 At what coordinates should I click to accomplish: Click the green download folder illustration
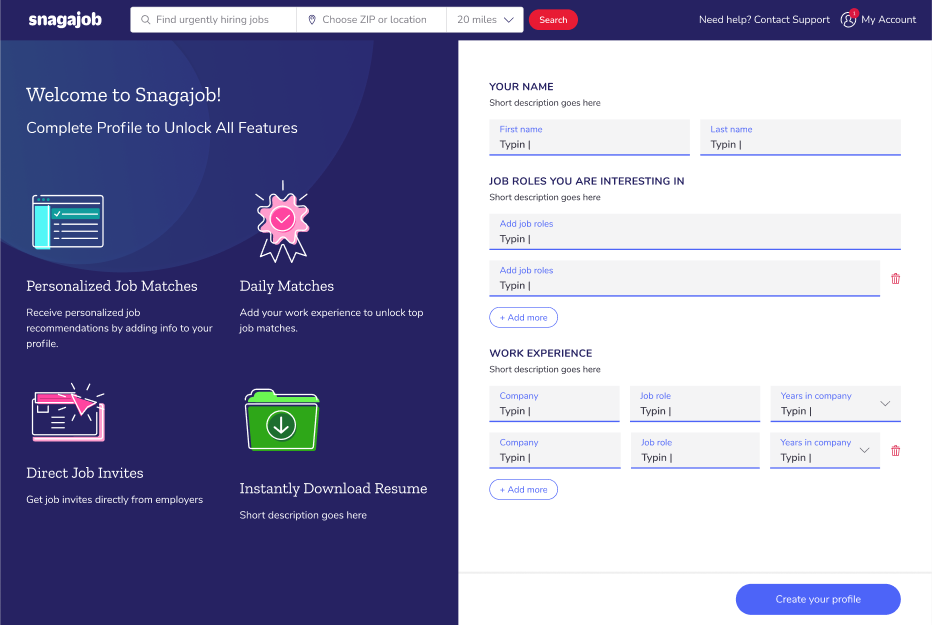point(282,420)
